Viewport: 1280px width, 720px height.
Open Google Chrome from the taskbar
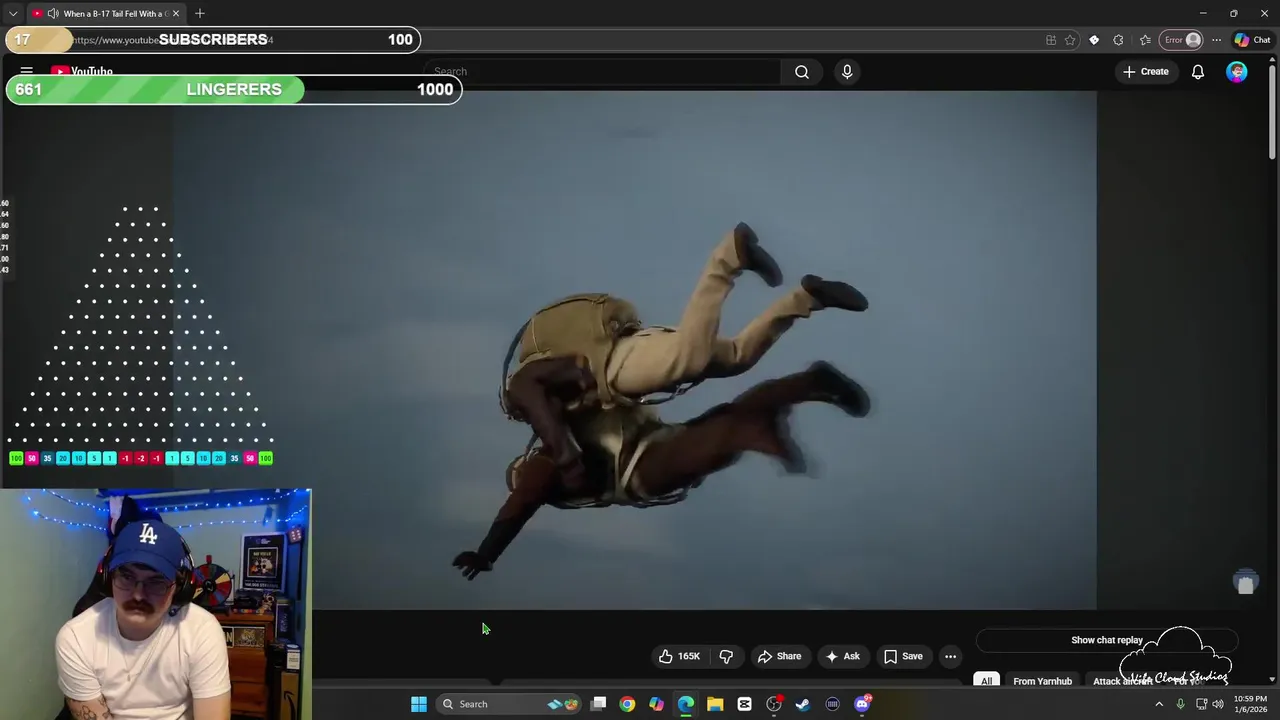pos(627,704)
